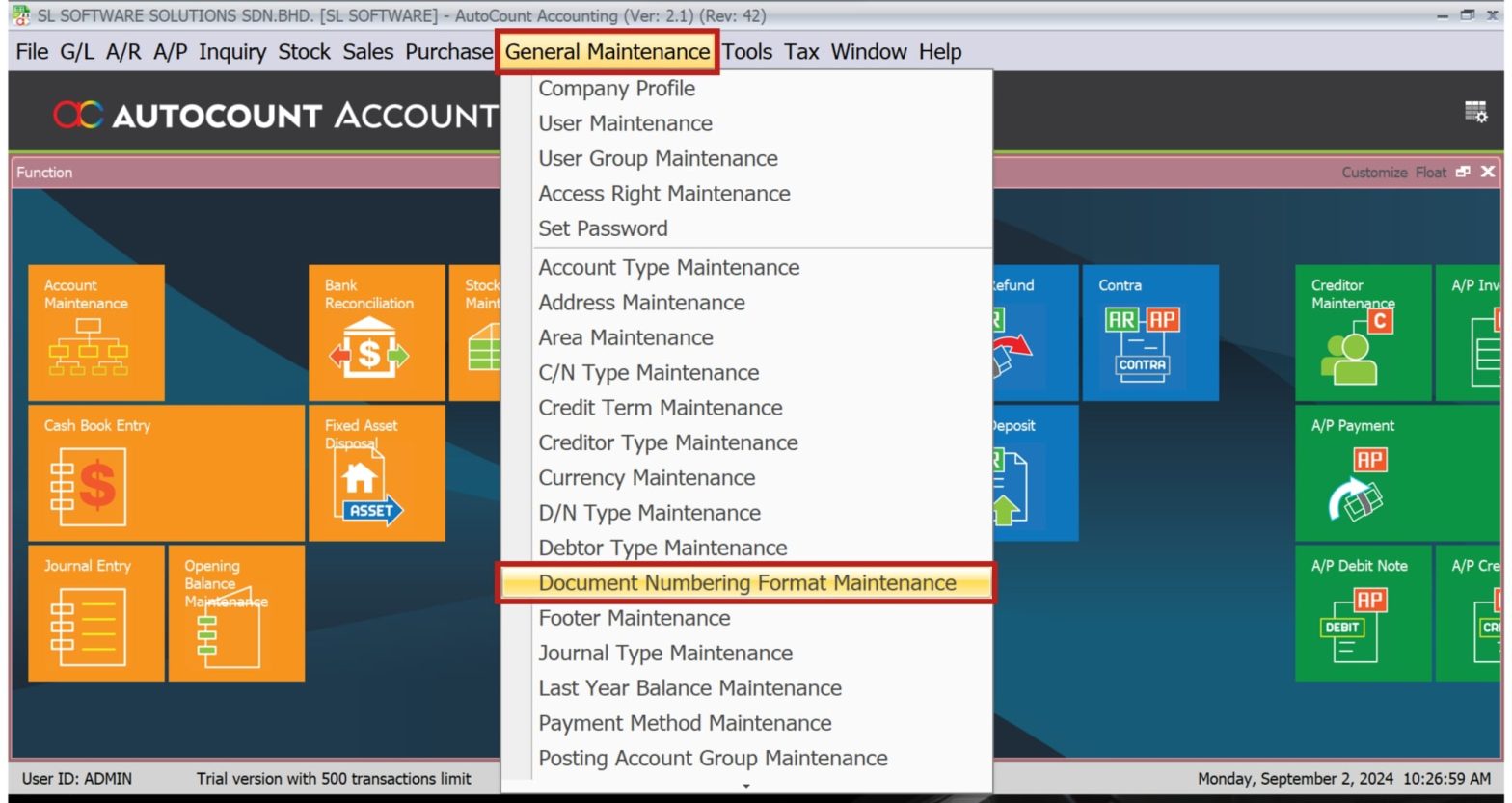Click the AutoCount app icon in title bar

pos(20,15)
